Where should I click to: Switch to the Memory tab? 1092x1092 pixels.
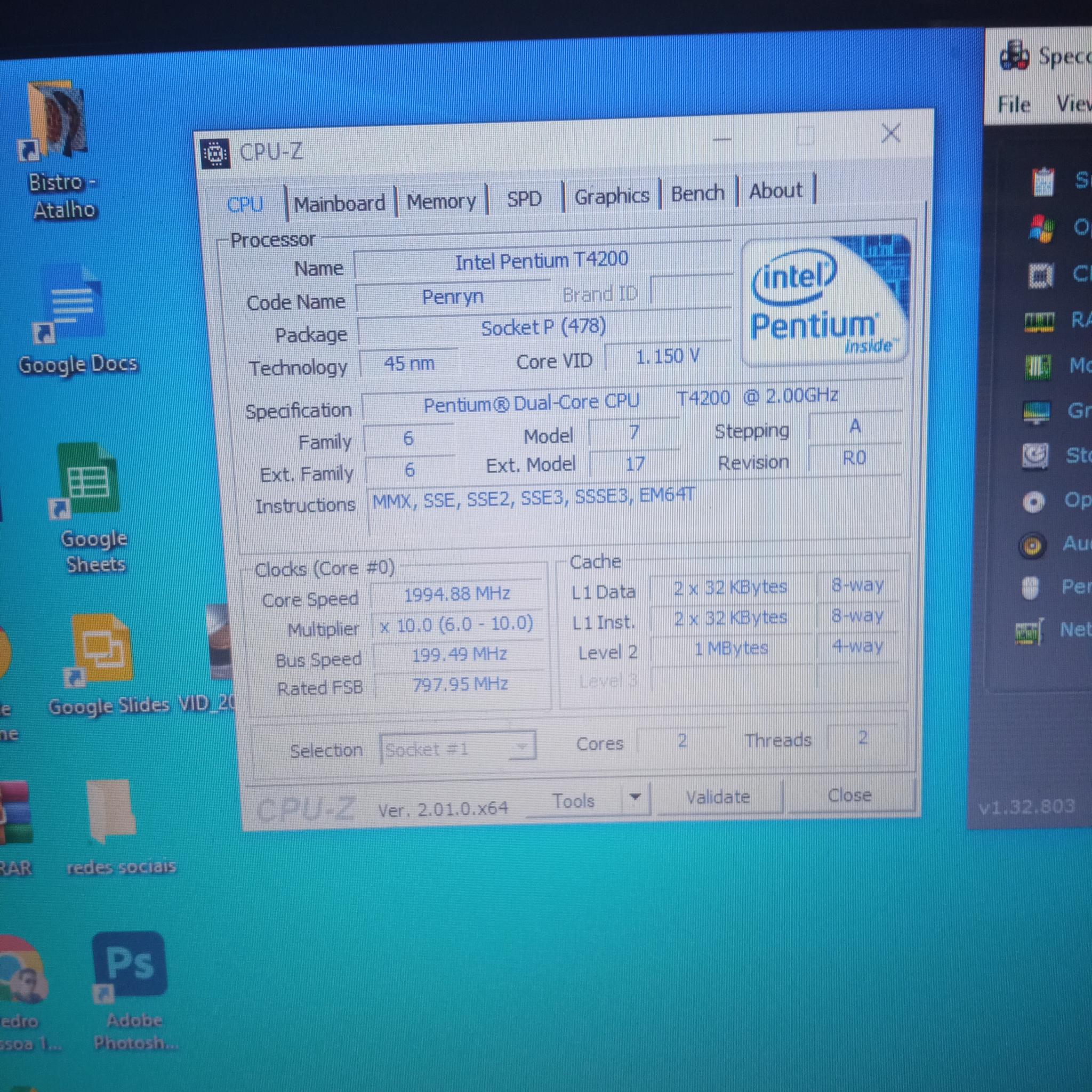441,200
